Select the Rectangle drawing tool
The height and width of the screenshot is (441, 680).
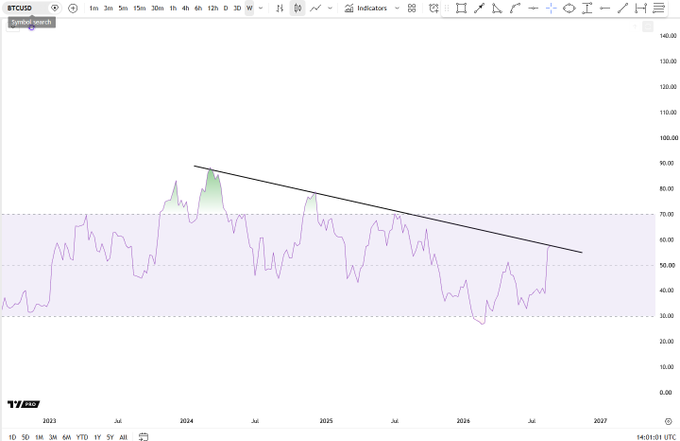461,8
